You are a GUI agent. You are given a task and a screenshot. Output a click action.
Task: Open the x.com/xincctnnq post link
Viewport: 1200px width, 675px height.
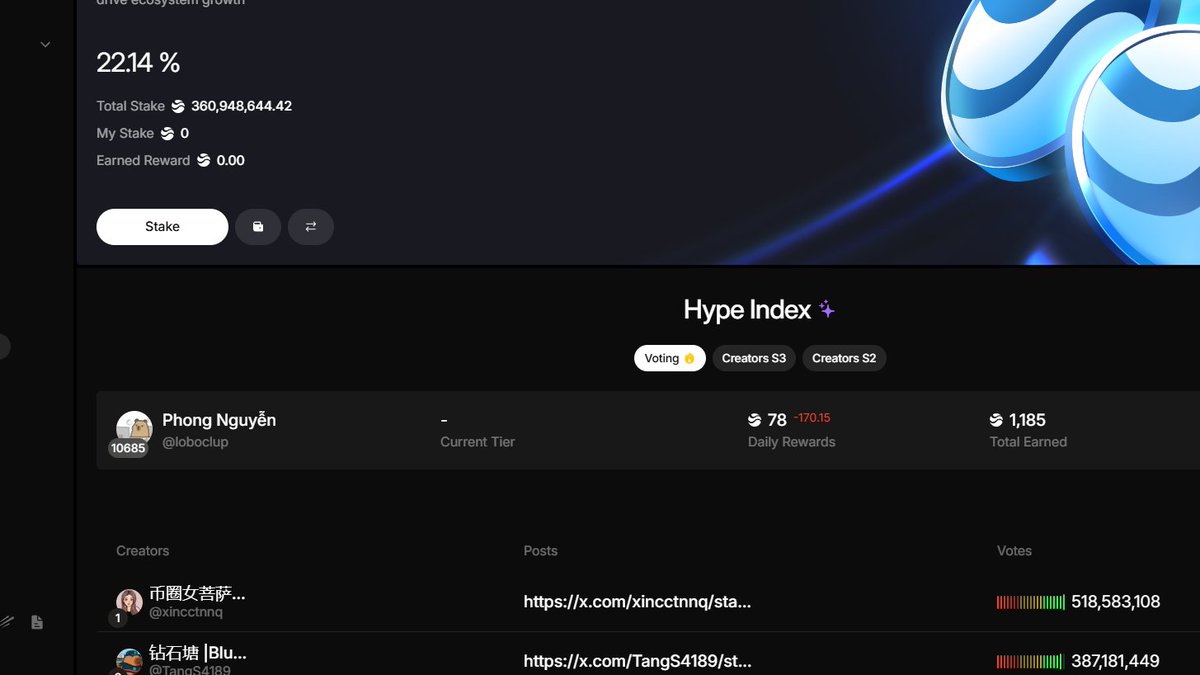pyautogui.click(x=637, y=602)
